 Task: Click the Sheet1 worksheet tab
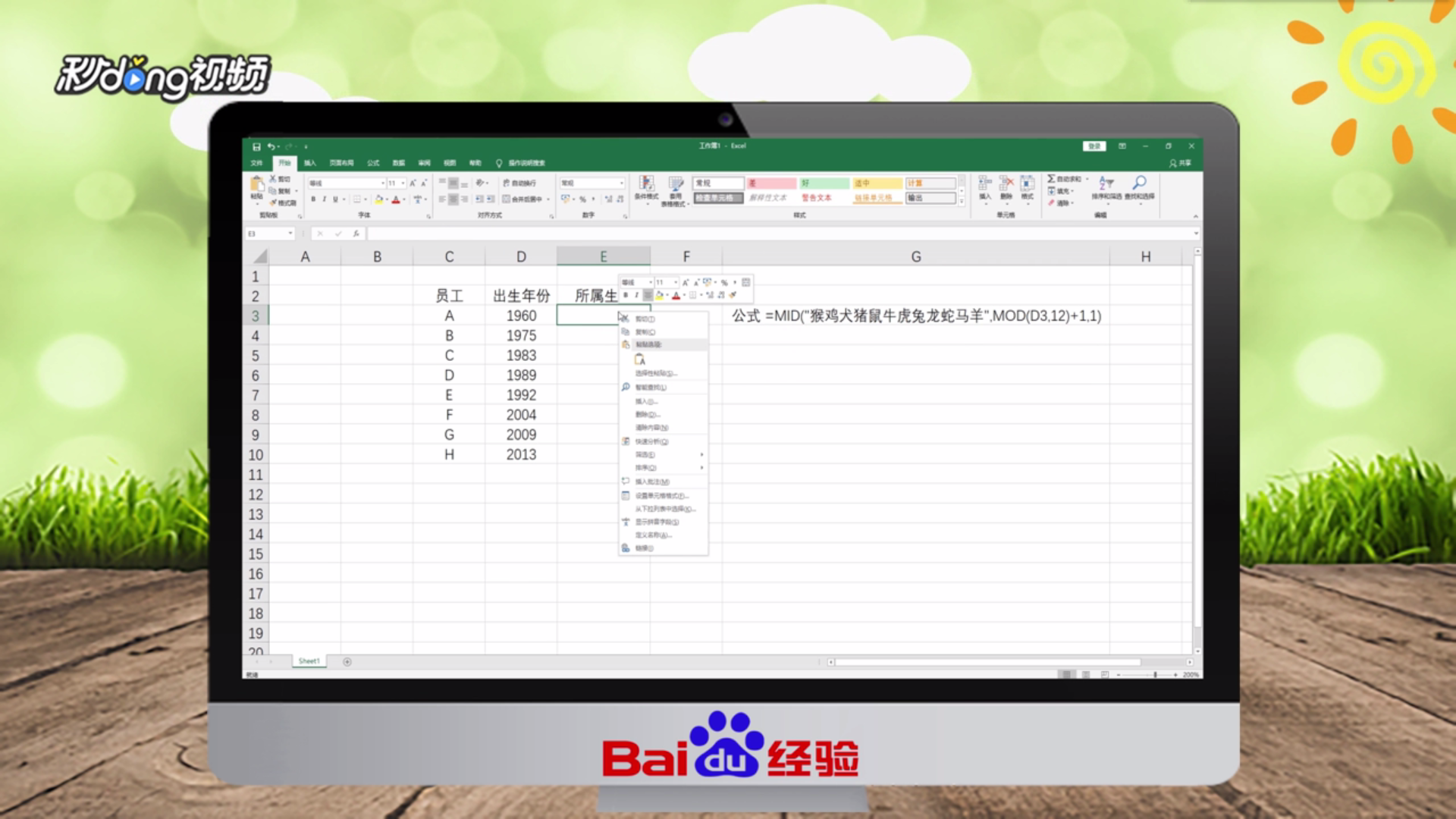coord(309,661)
